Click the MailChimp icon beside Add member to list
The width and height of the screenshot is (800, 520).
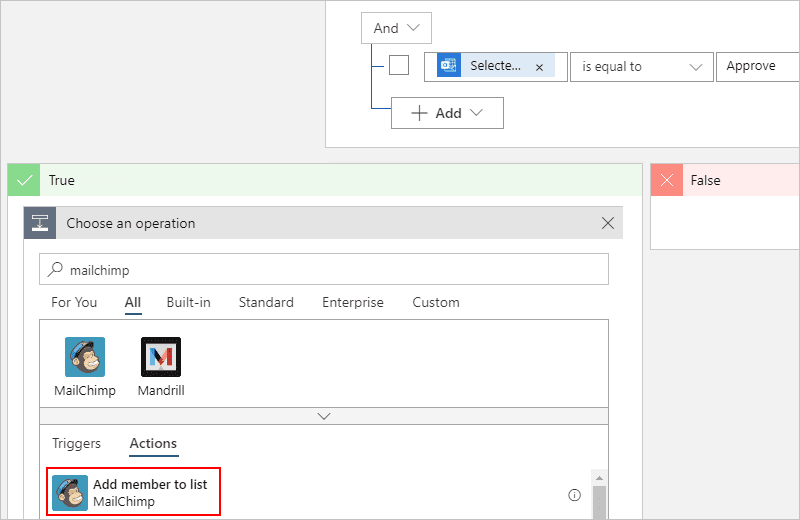pyautogui.click(x=70, y=493)
